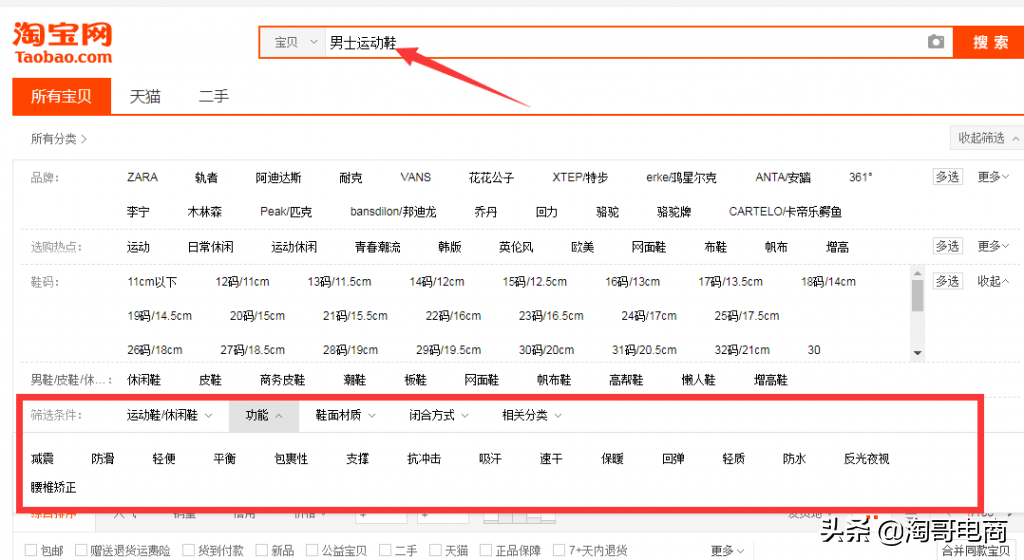Image resolution: width=1024 pixels, height=560 pixels.
Task: Toggle 正品保障 checkbox
Action: point(486,550)
